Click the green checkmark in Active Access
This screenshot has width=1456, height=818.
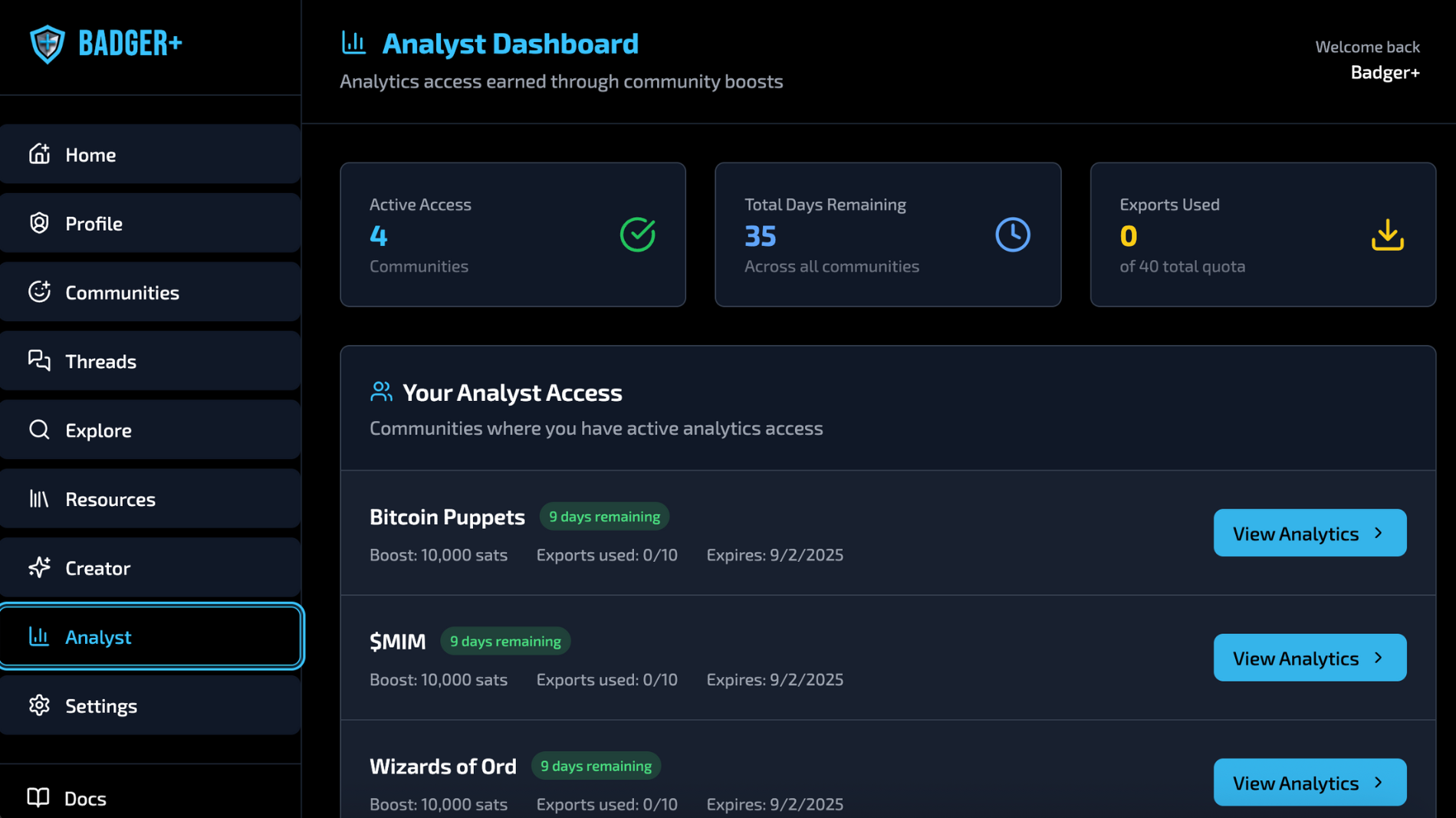click(637, 235)
